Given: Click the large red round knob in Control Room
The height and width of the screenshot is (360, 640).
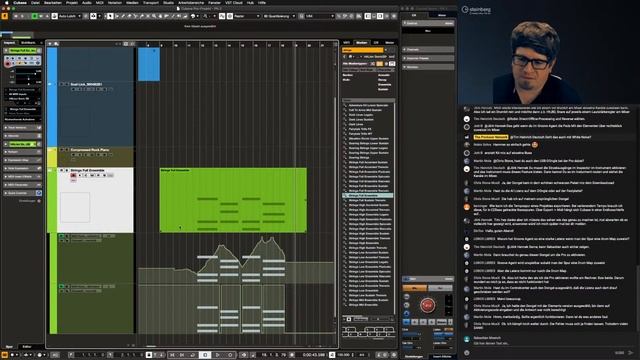Looking at the screenshot, I should click(x=427, y=305).
